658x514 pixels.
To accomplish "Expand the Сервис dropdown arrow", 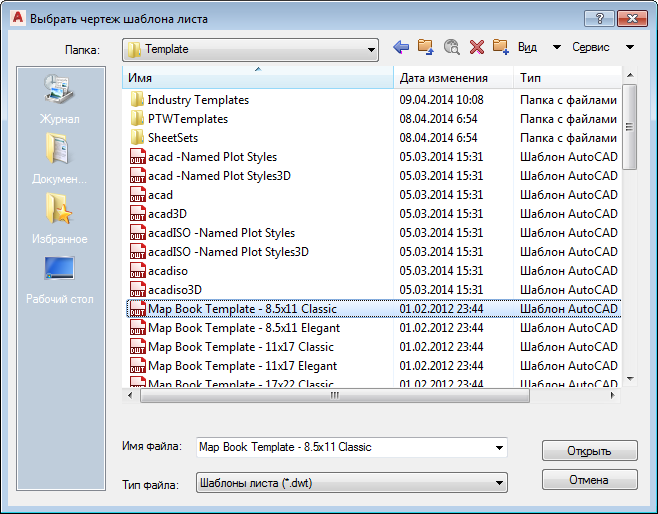I will [x=630, y=47].
